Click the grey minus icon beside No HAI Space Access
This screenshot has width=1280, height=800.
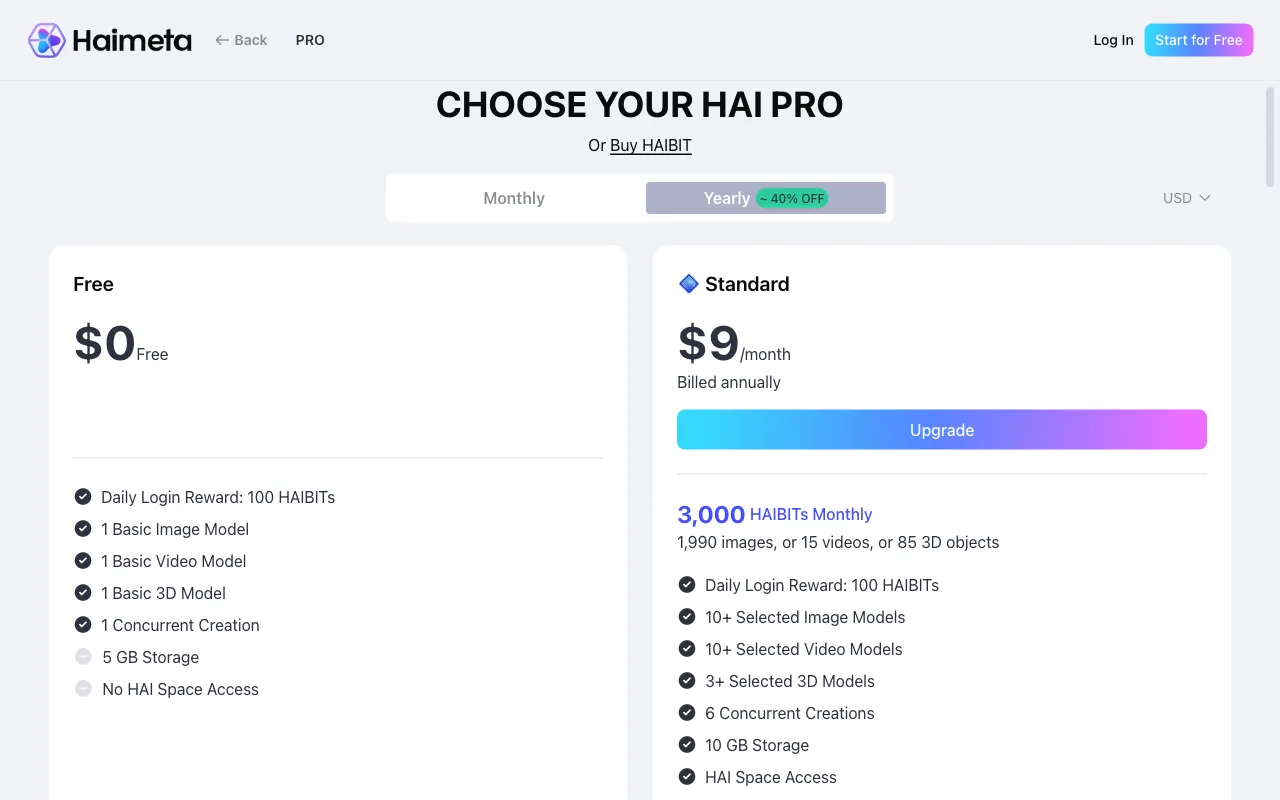point(83,689)
